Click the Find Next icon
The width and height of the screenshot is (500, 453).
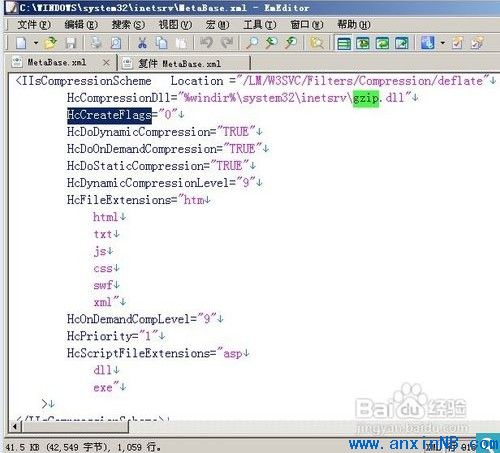272,43
